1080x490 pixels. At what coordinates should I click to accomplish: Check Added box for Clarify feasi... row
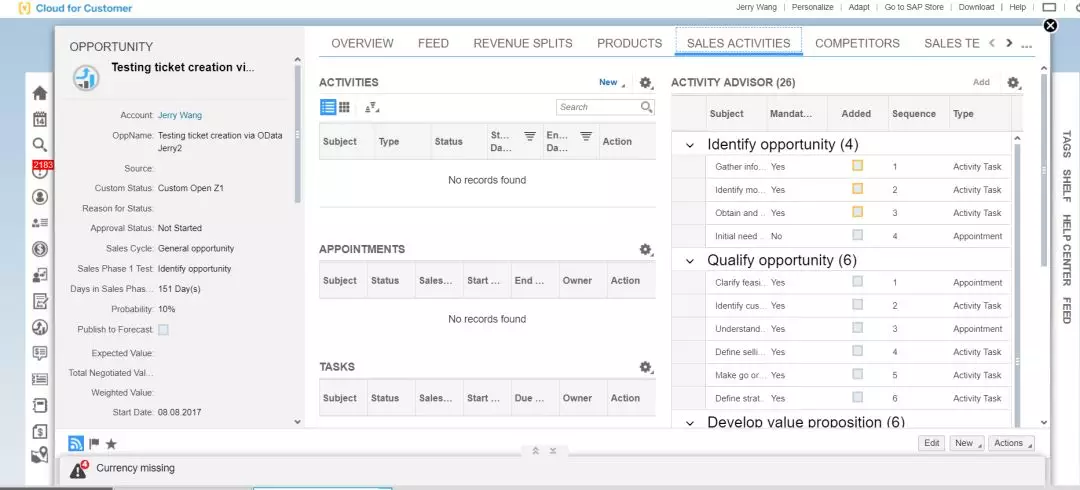[858, 281]
